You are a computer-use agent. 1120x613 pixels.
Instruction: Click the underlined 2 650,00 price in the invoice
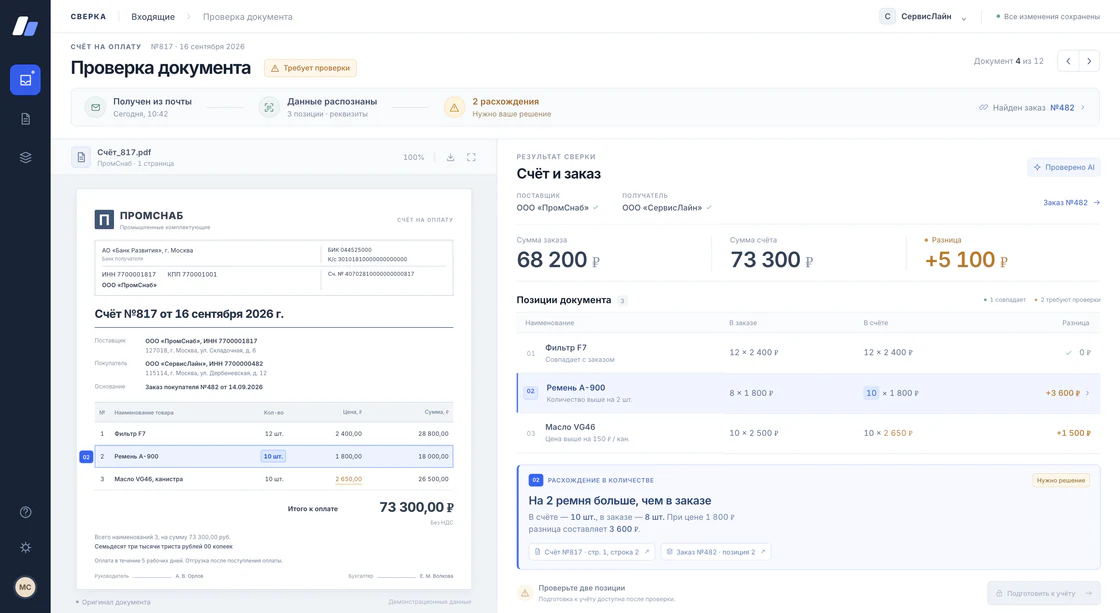coord(349,479)
